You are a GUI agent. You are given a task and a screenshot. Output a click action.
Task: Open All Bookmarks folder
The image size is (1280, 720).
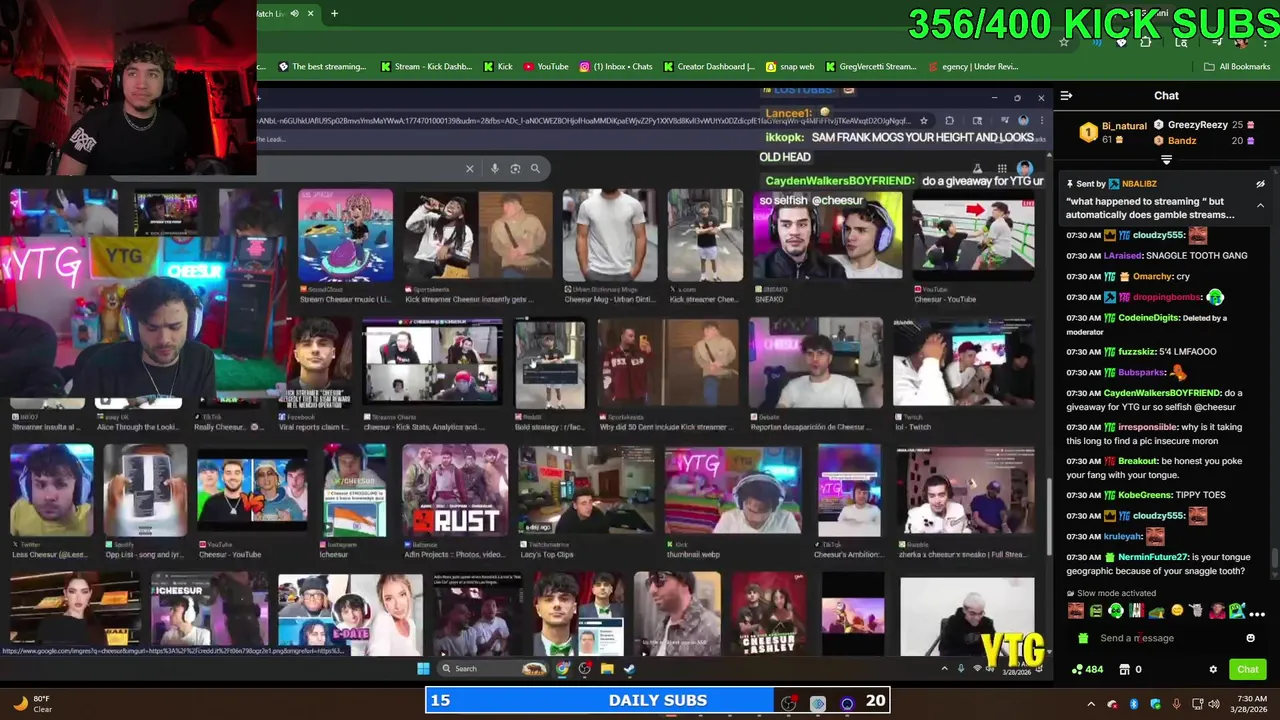(x=1237, y=66)
